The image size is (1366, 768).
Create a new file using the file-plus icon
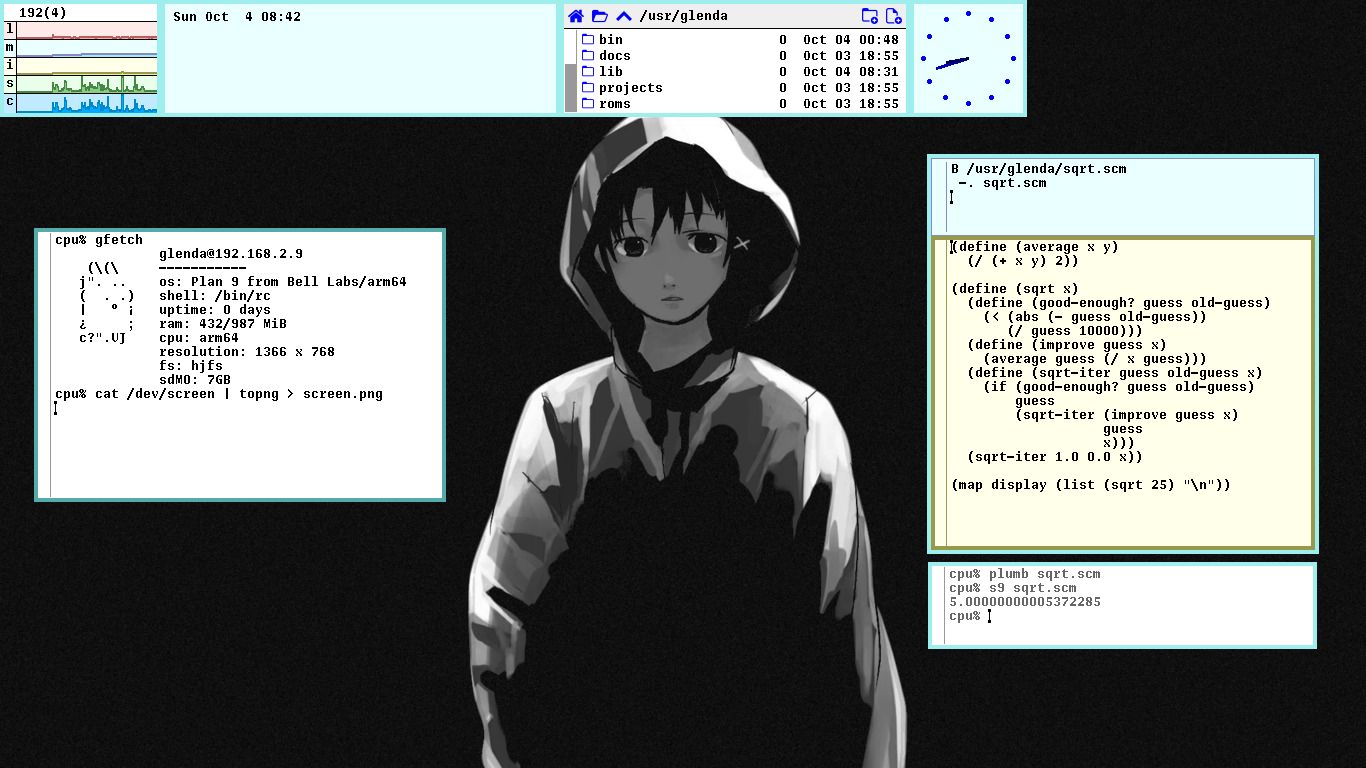[893, 15]
